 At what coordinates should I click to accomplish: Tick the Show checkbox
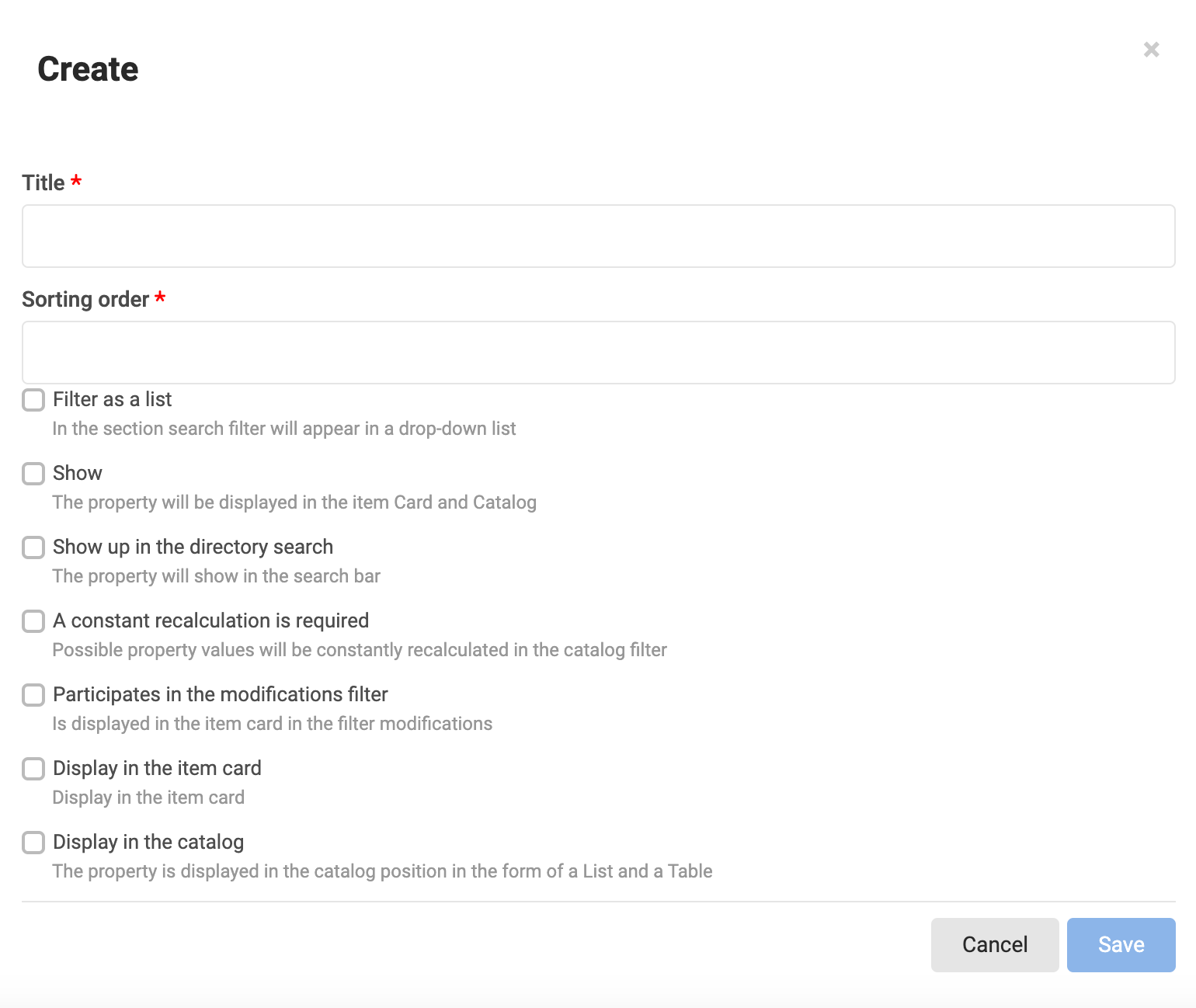33,474
